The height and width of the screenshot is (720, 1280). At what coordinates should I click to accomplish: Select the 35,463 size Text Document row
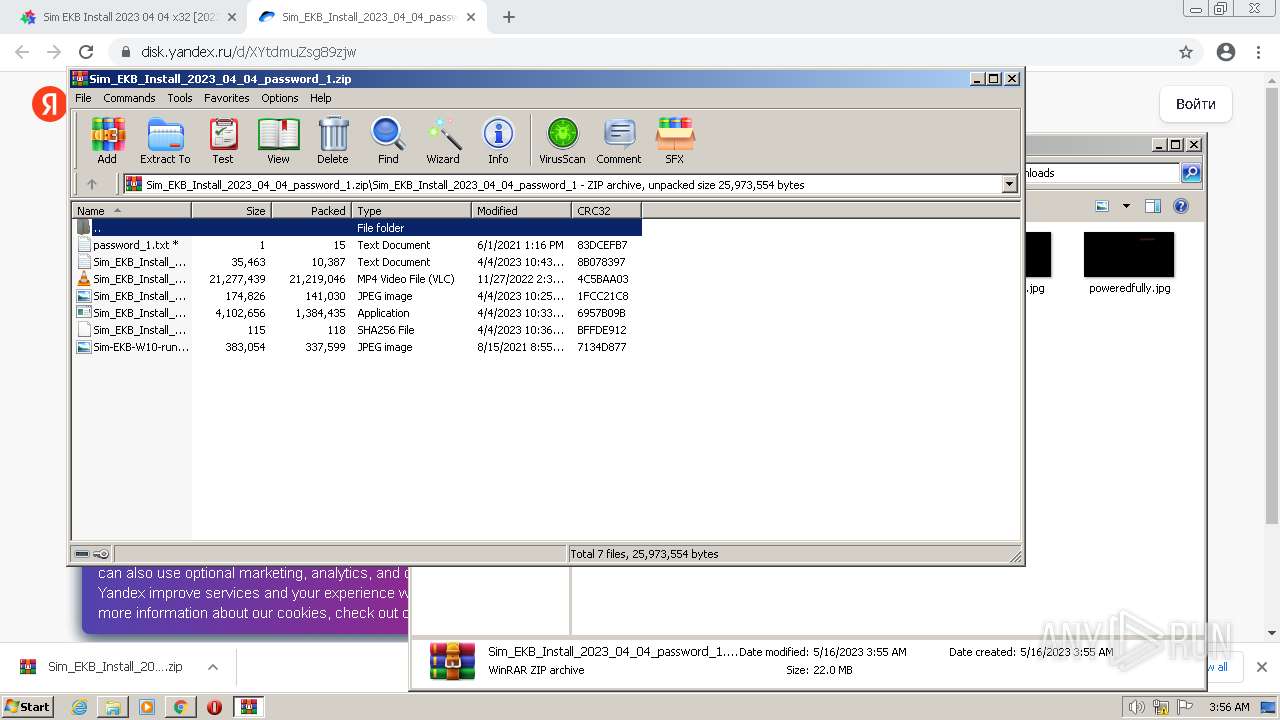click(357, 262)
